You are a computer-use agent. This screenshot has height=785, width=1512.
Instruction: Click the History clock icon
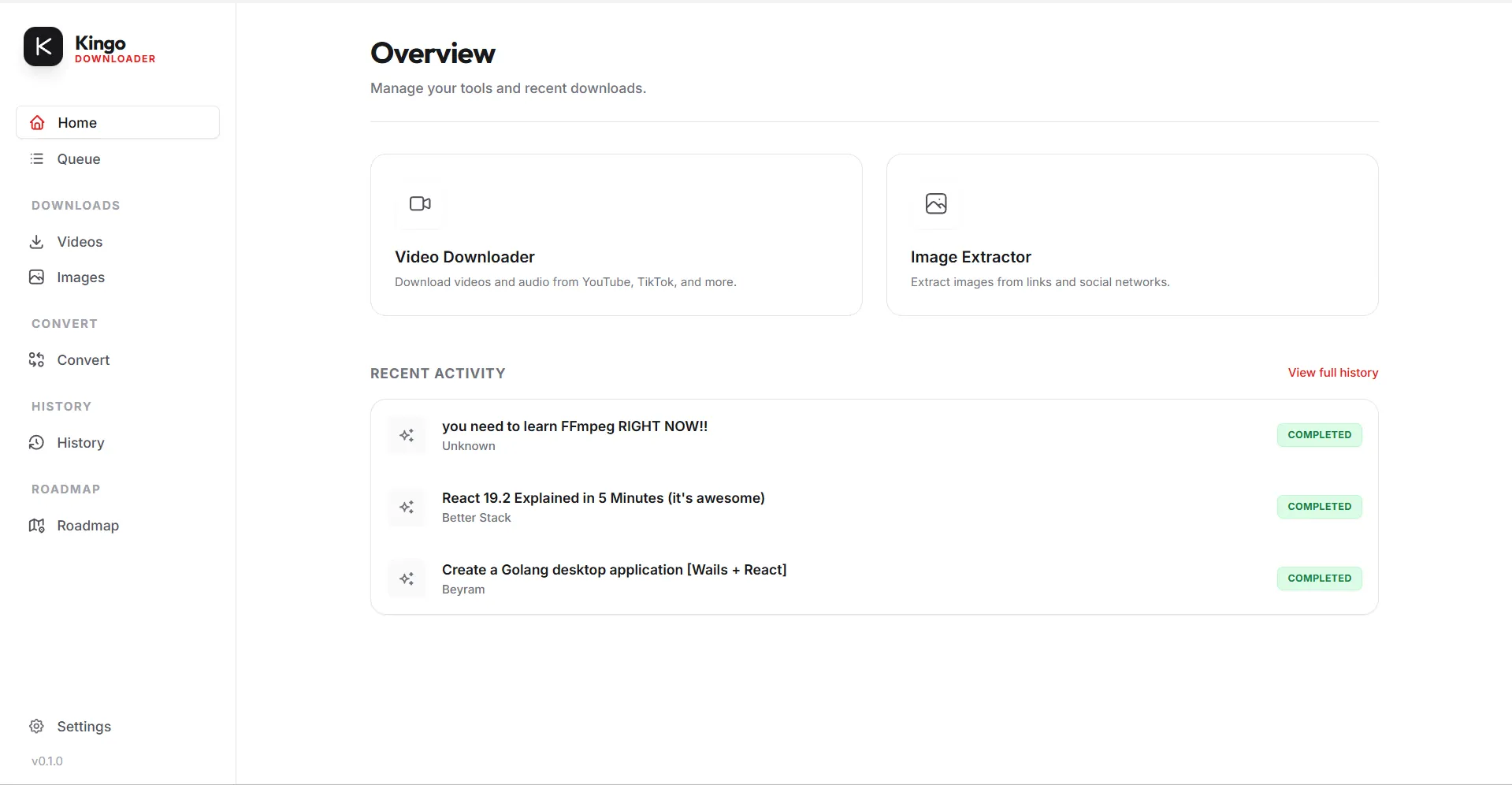[x=36, y=442]
